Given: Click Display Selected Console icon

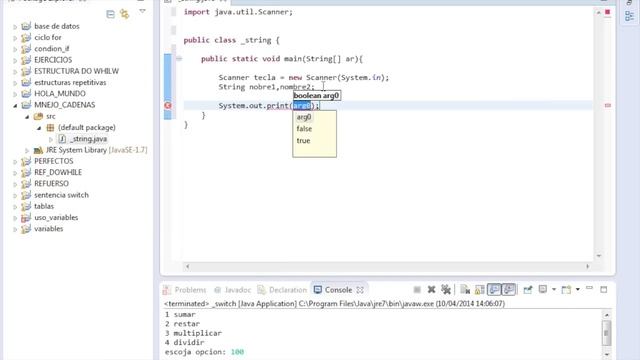Looking at the screenshot, I should pos(543,290).
